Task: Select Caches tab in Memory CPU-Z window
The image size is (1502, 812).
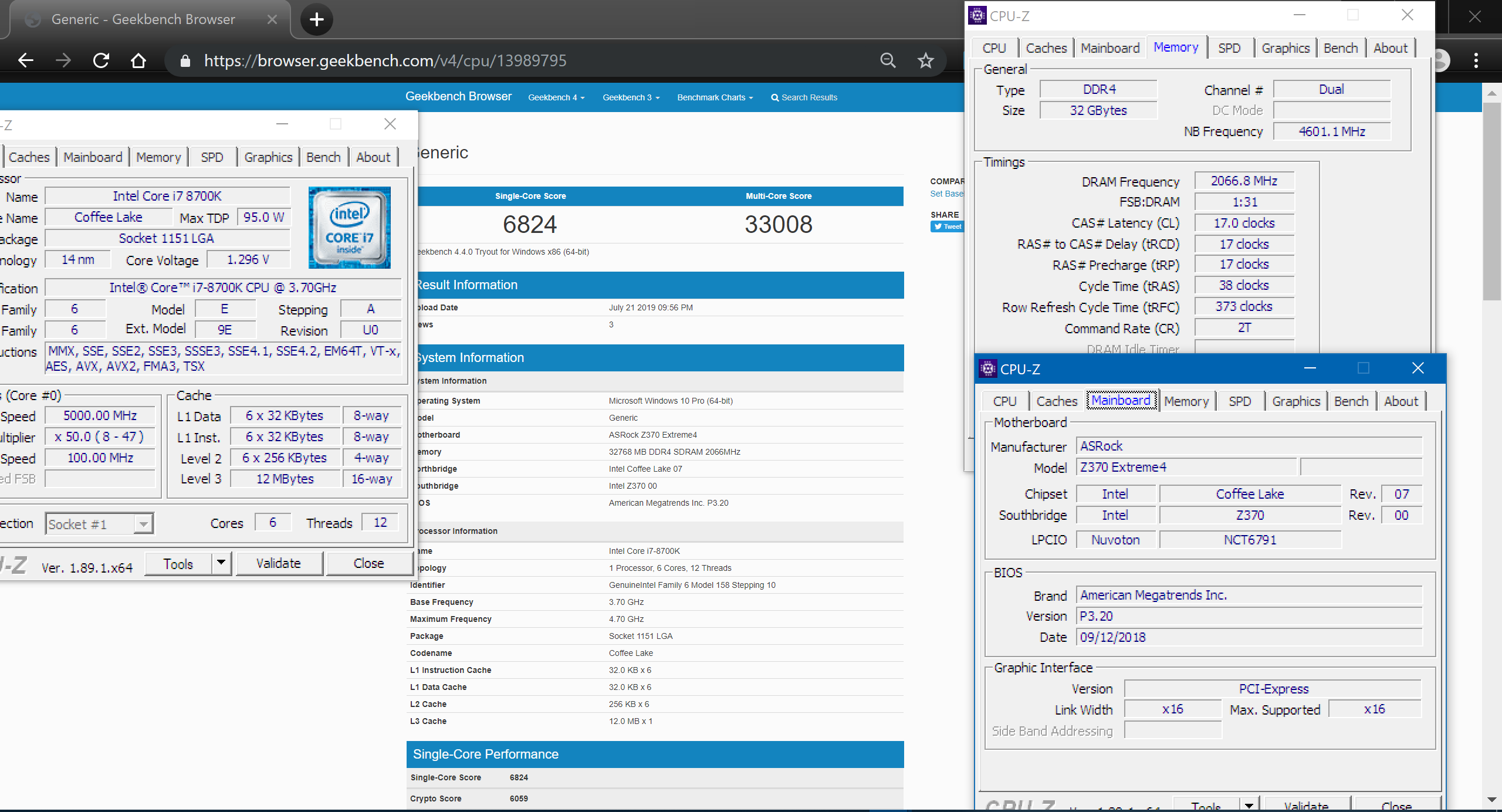Action: pos(1046,48)
